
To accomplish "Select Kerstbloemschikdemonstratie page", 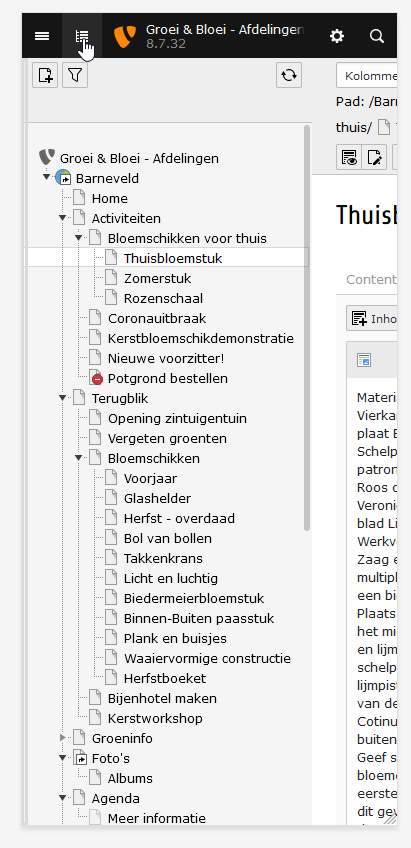I will [201, 338].
